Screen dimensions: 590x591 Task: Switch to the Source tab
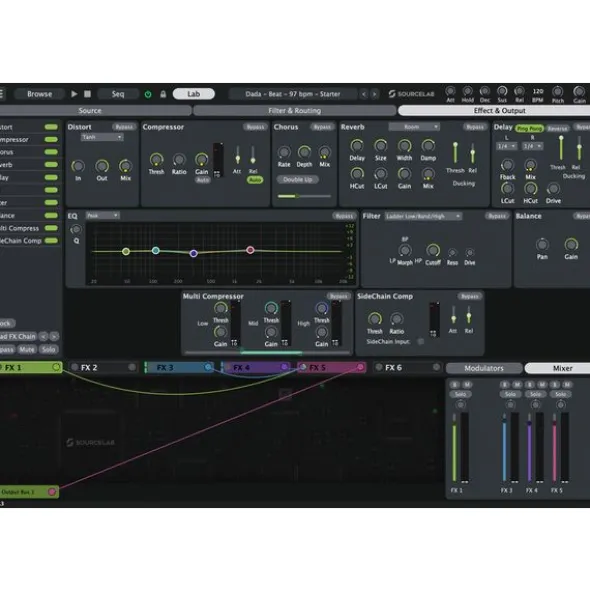pyautogui.click(x=90, y=110)
